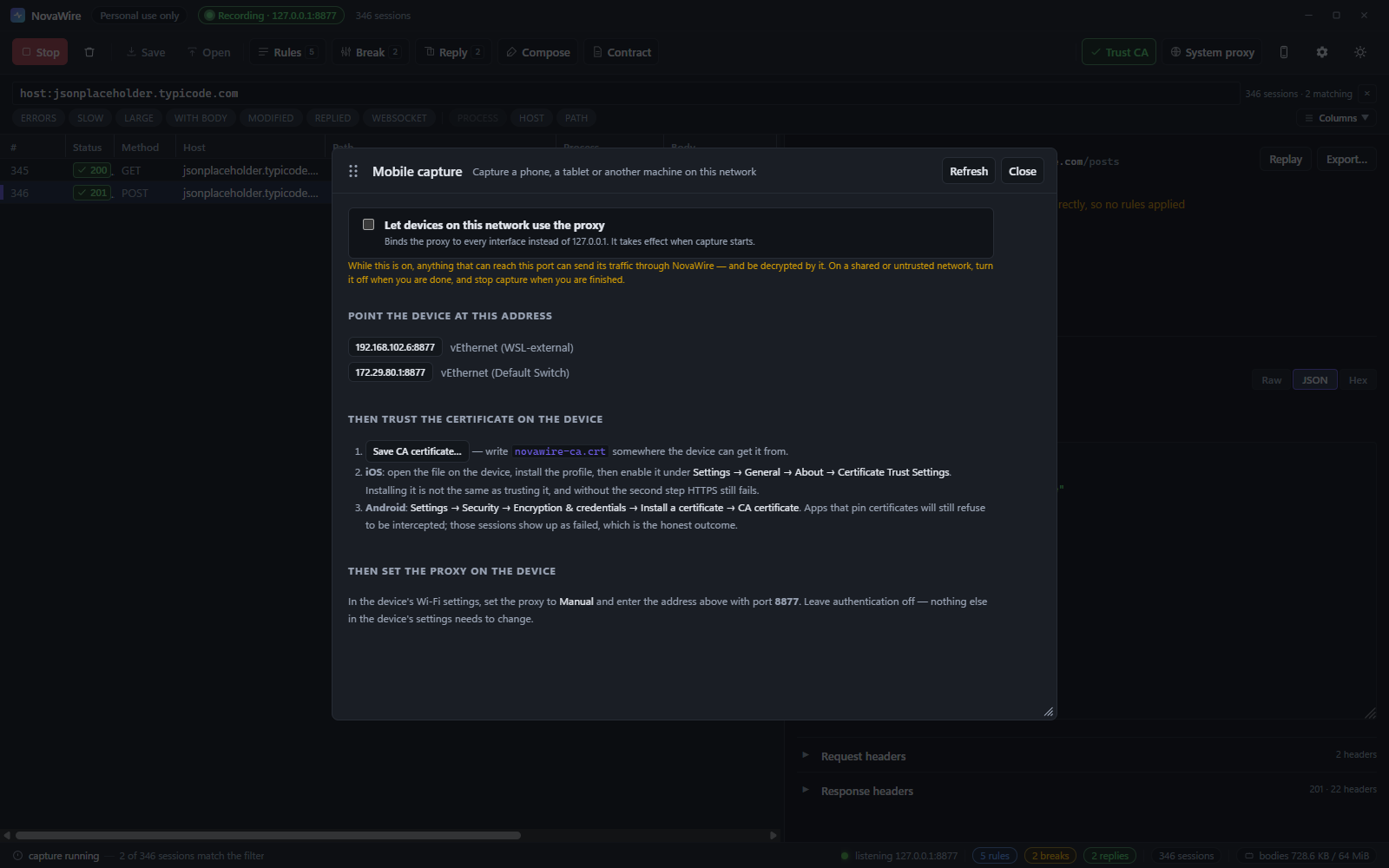Switch body view to Hex tab

tap(1358, 380)
